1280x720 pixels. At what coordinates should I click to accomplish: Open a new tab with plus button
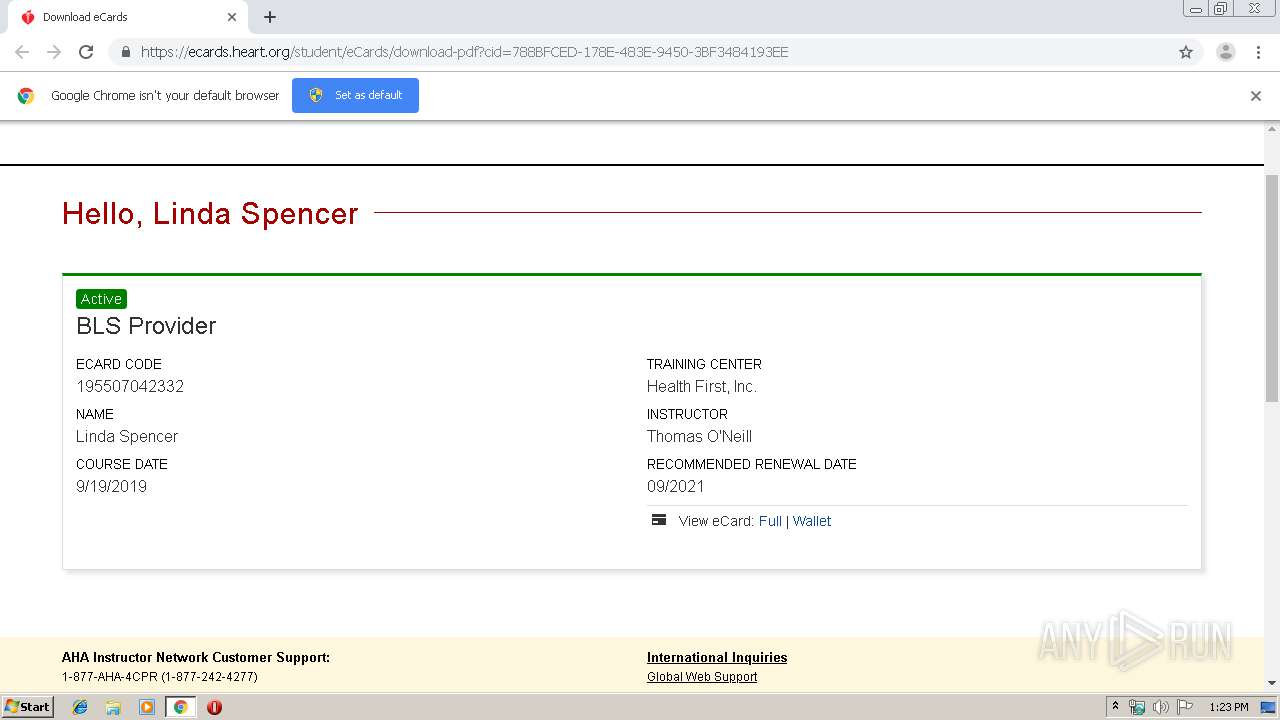[270, 17]
